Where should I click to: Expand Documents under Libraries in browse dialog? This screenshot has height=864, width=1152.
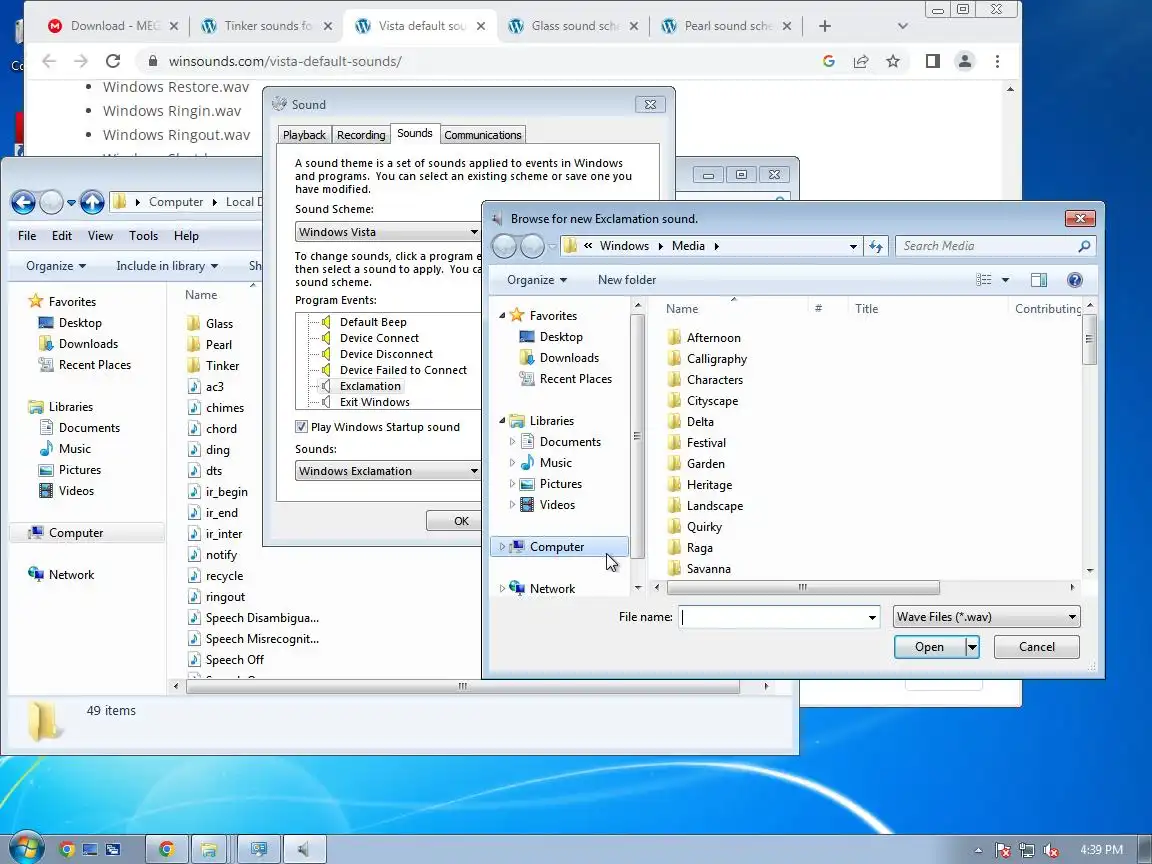(x=512, y=442)
